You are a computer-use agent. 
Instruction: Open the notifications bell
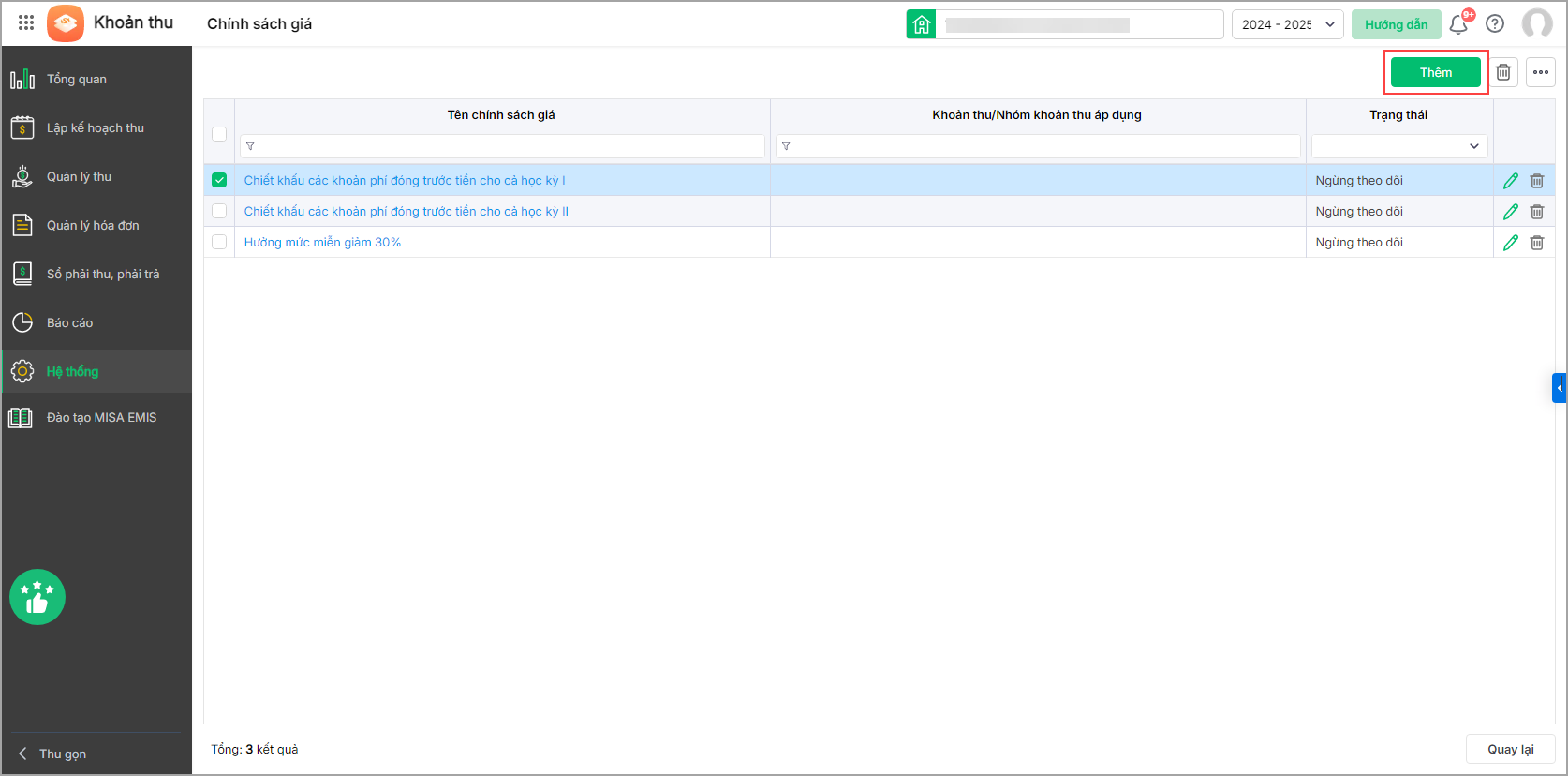(x=1458, y=24)
